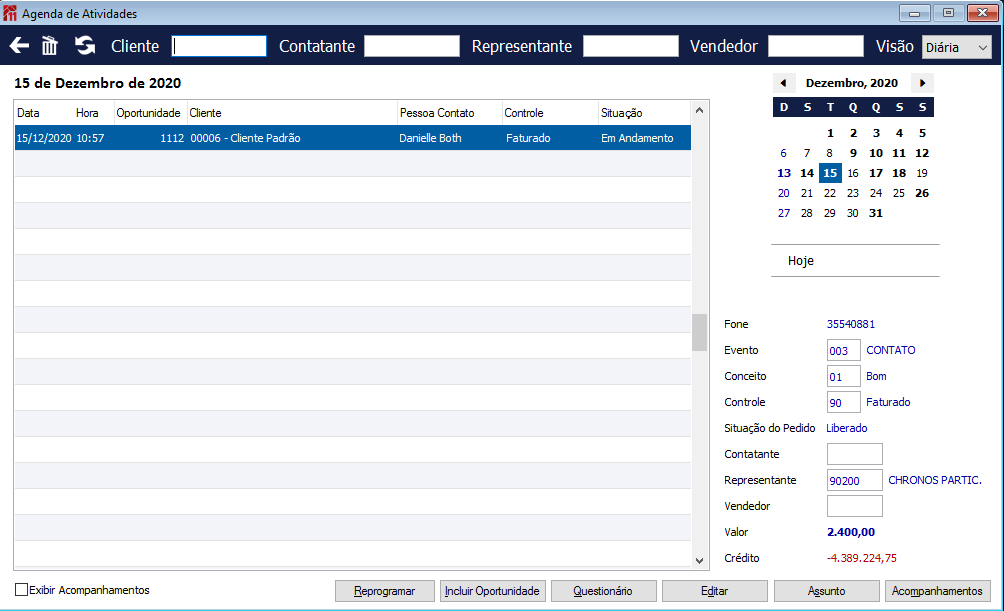Click the phone number 35540881
This screenshot has height=611, width=1004.
[x=850, y=324]
